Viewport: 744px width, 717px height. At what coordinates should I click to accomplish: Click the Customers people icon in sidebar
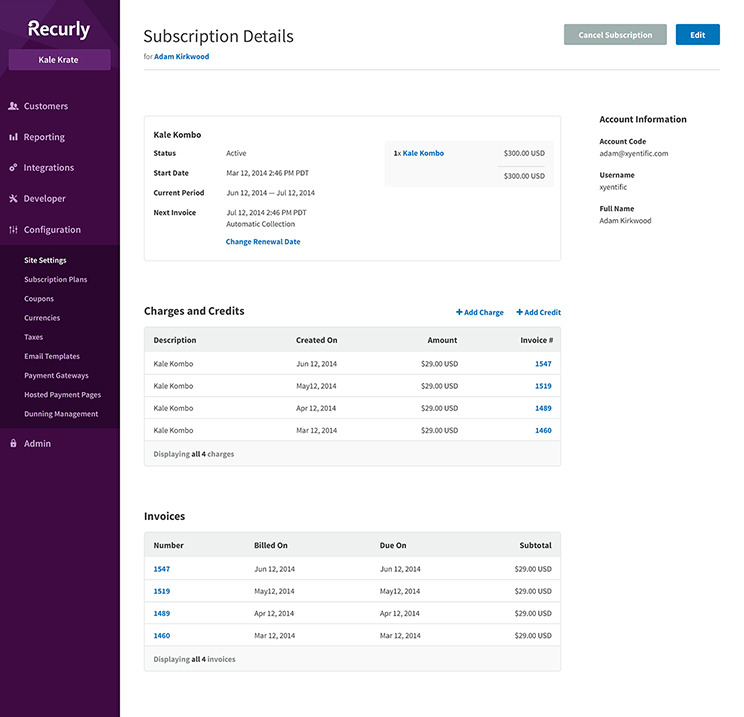13,106
